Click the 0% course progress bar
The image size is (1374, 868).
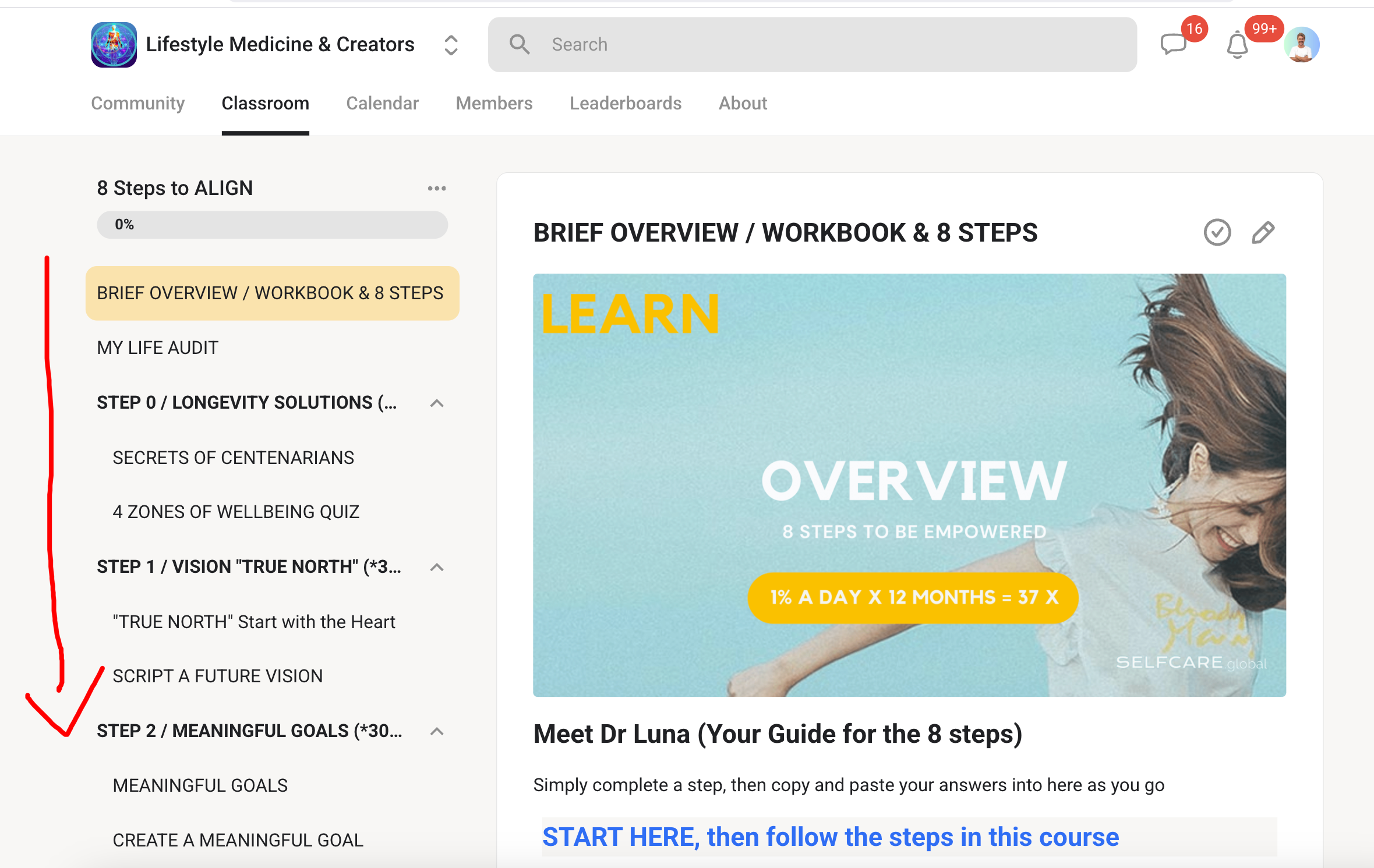click(x=272, y=225)
